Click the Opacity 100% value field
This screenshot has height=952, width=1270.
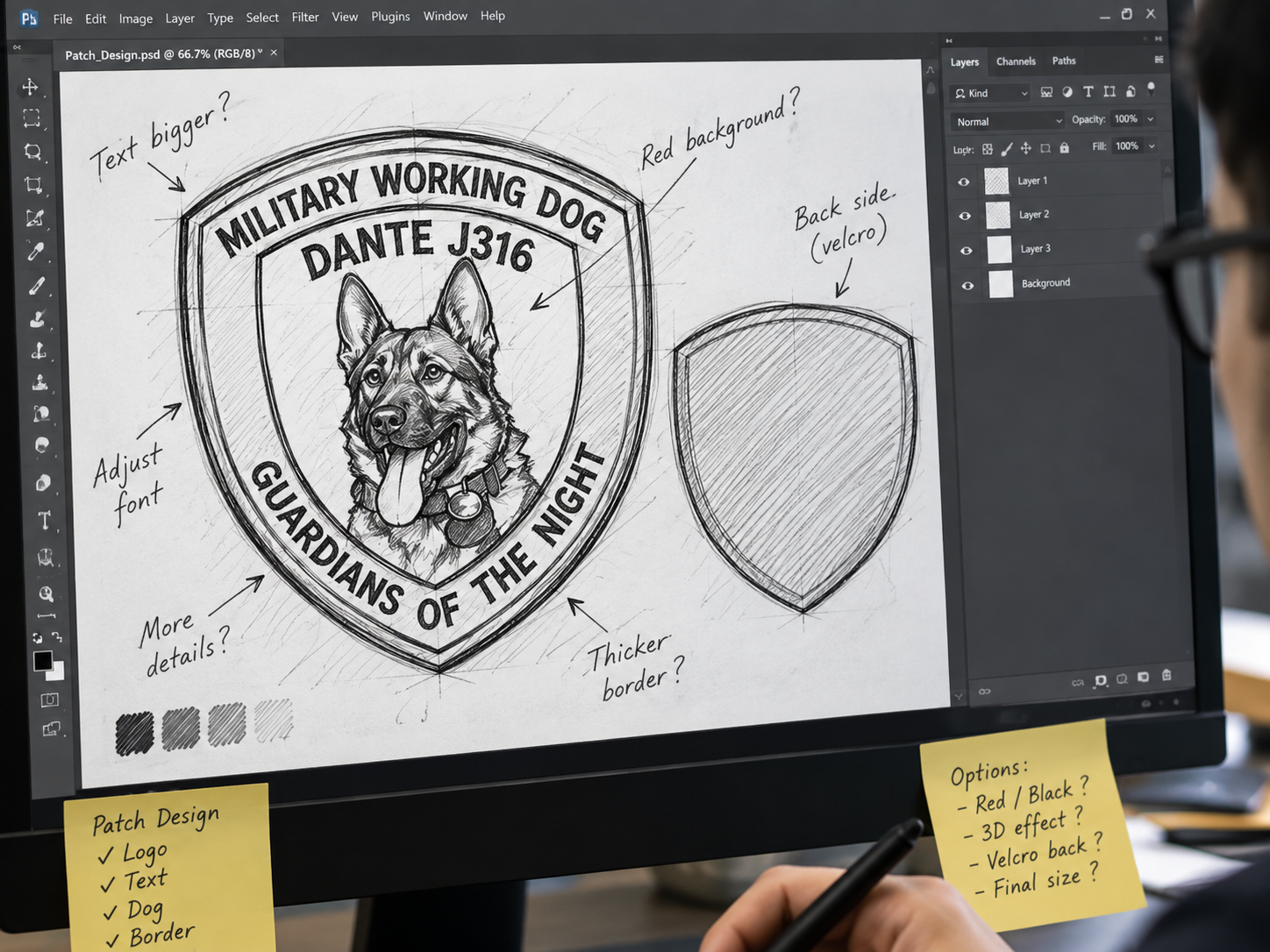coord(1126,119)
